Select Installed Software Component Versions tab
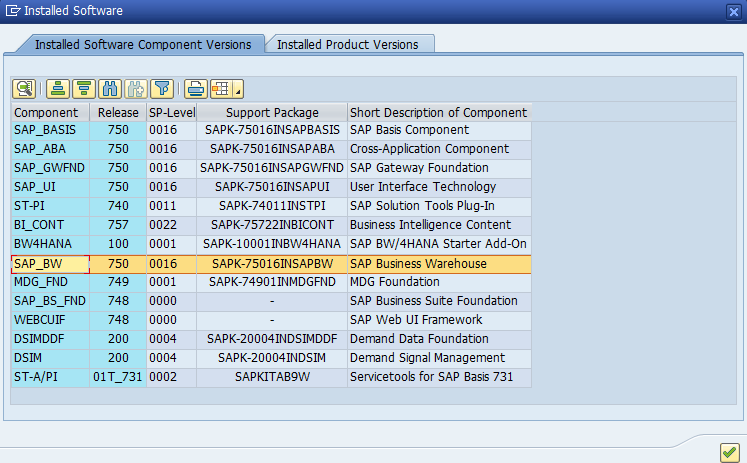The image size is (747, 463). point(143,44)
